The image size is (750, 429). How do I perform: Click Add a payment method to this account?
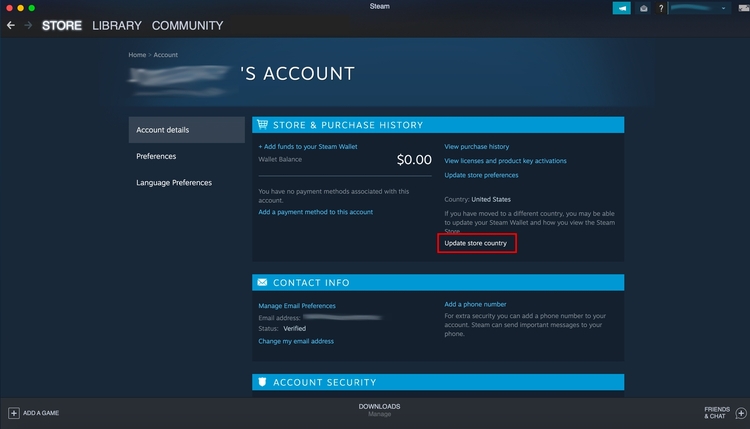pos(315,212)
